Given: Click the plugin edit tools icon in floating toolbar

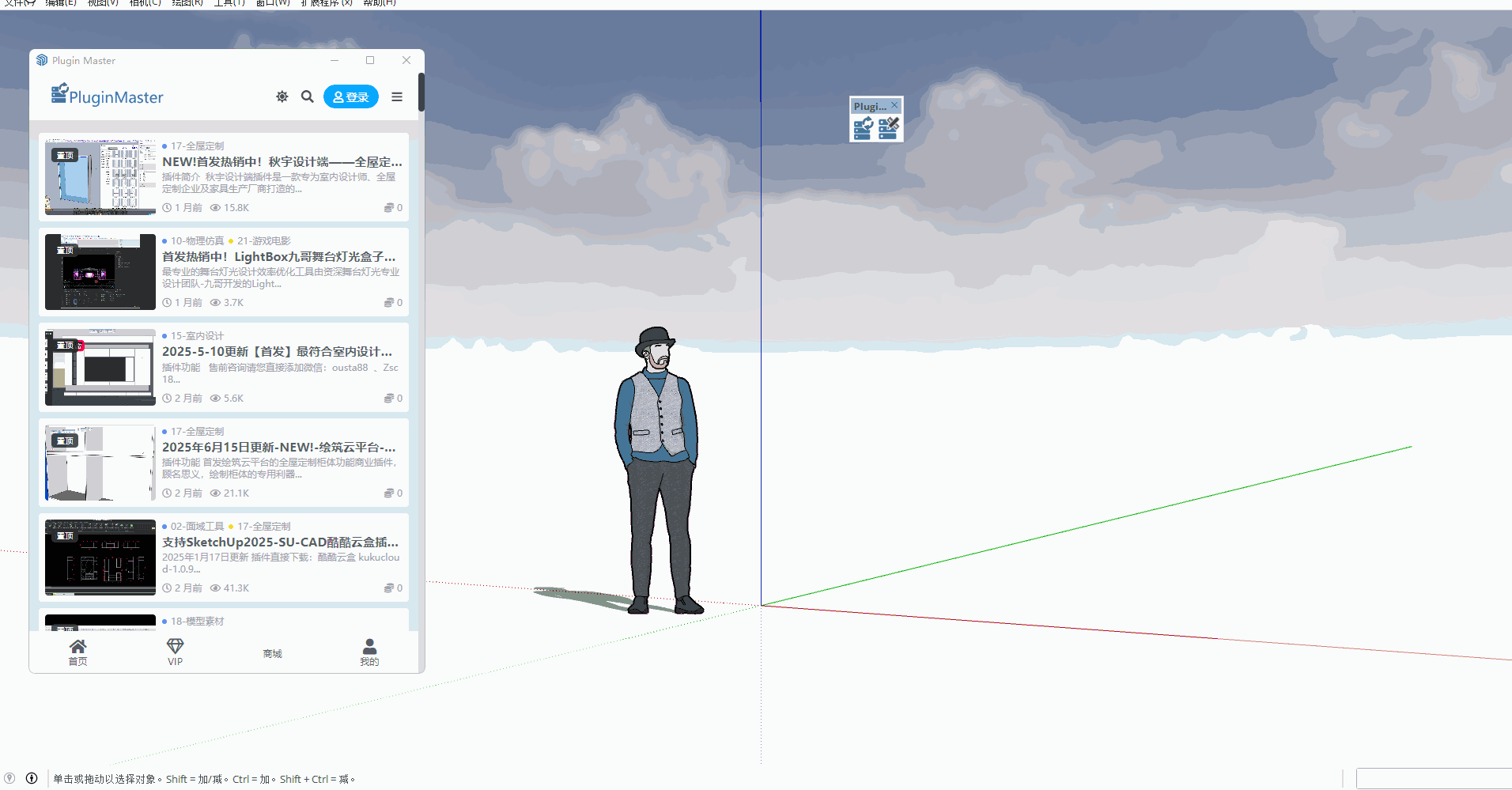Looking at the screenshot, I should coord(889,128).
